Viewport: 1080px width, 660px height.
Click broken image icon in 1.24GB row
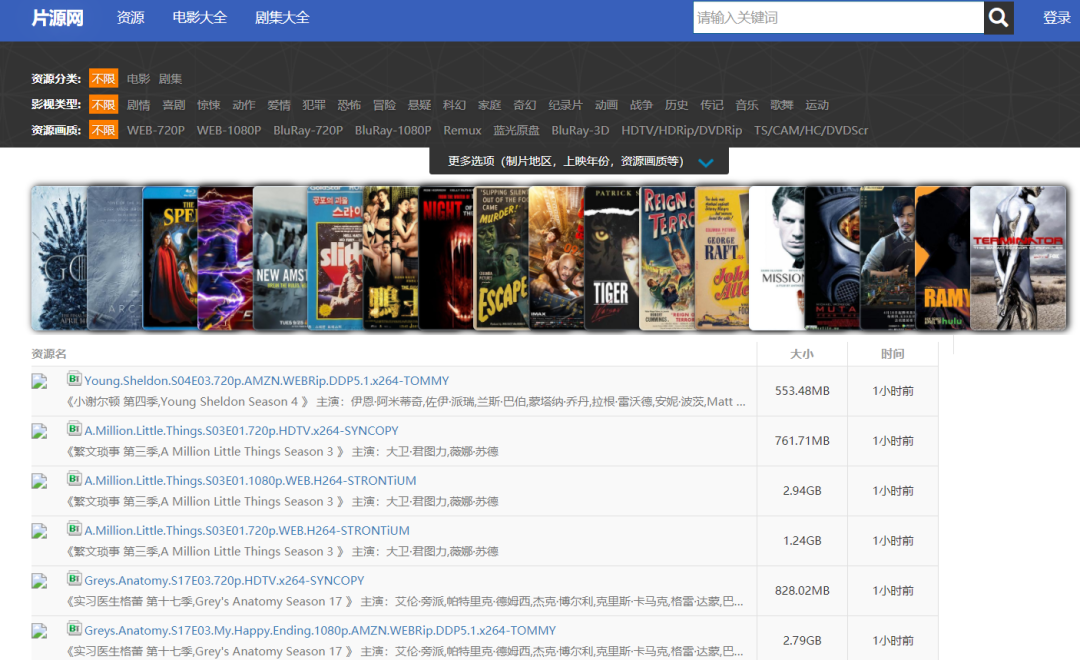click(39, 531)
